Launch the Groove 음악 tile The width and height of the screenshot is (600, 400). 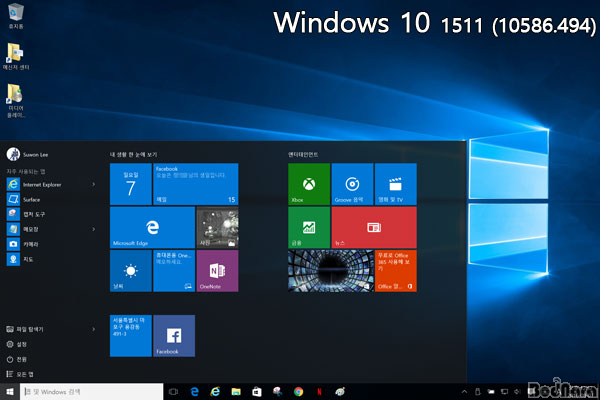point(352,184)
